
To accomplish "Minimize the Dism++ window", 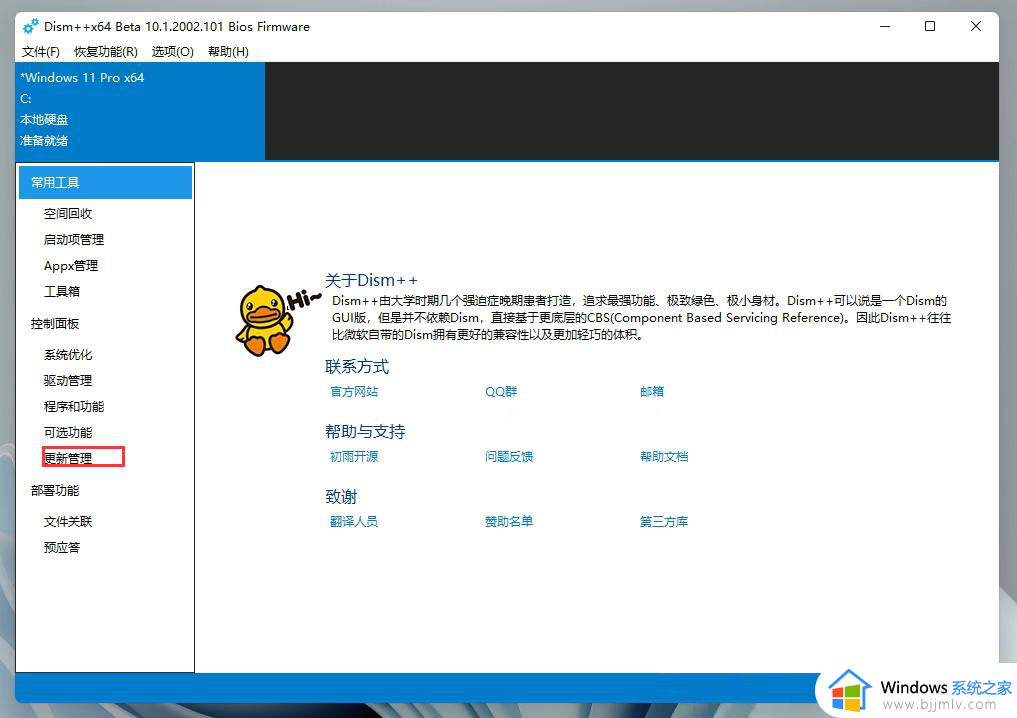I will 885,27.
